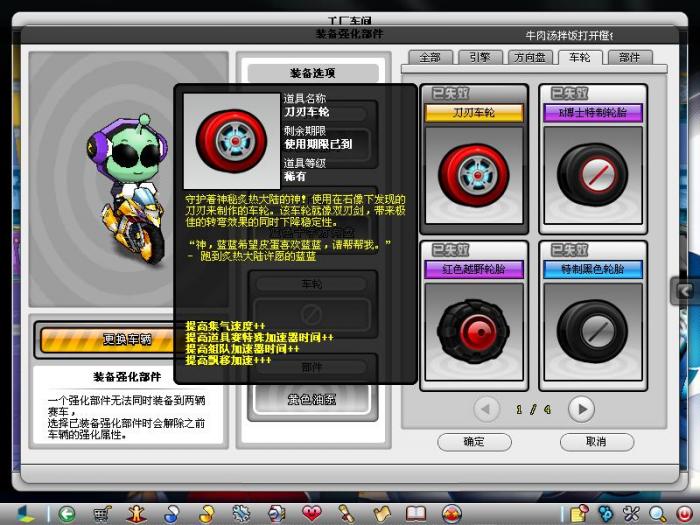700x525 pixels.
Task: Click the magnifying glass search icon
Action: click(x=657, y=515)
